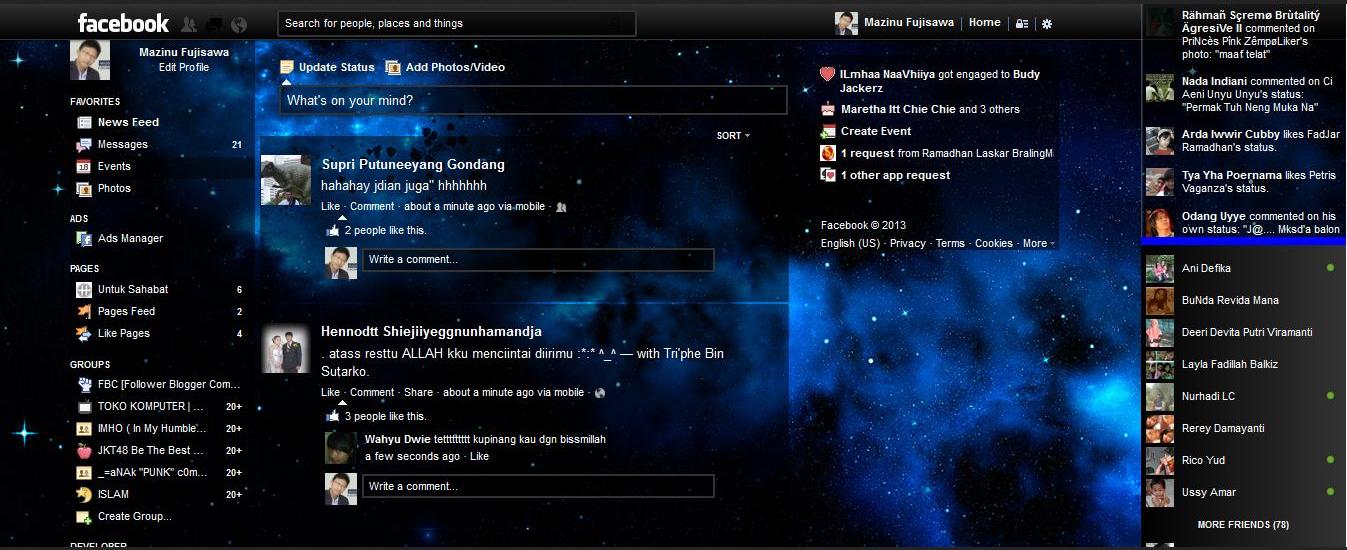Click public globe icon on Hennodtt's post
The image size is (1347, 550).
(599, 393)
